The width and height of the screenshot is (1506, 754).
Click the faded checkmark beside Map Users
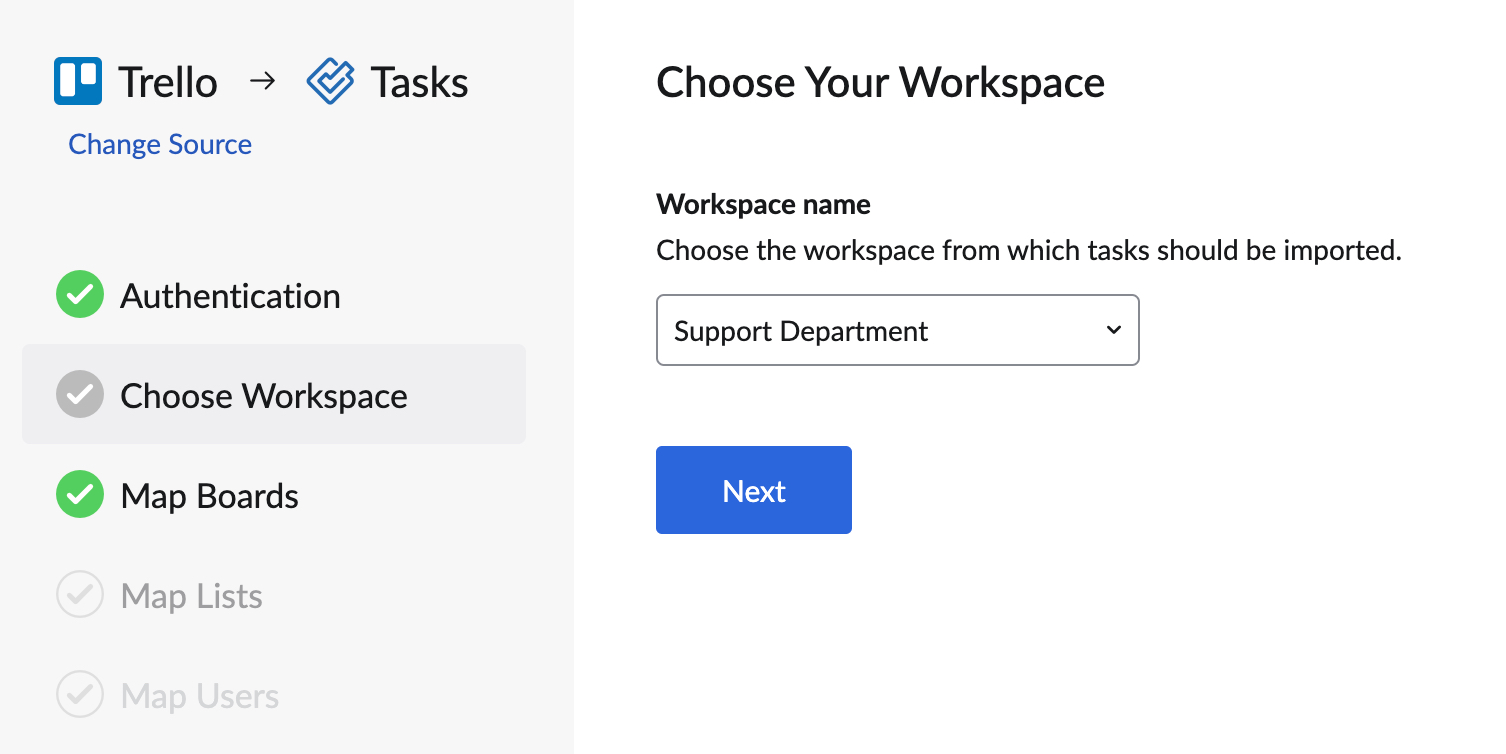pyautogui.click(x=79, y=694)
